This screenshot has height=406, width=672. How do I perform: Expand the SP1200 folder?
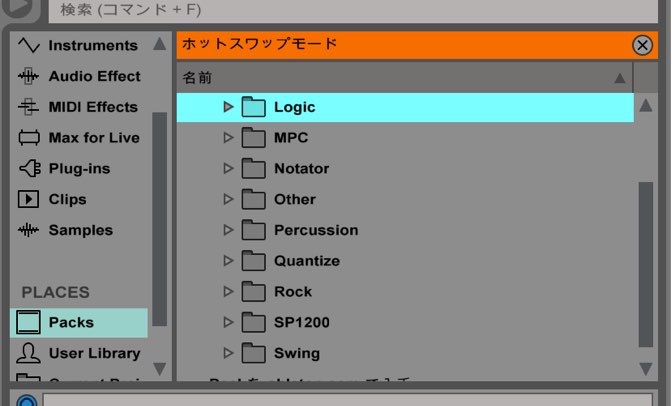pyautogui.click(x=228, y=322)
